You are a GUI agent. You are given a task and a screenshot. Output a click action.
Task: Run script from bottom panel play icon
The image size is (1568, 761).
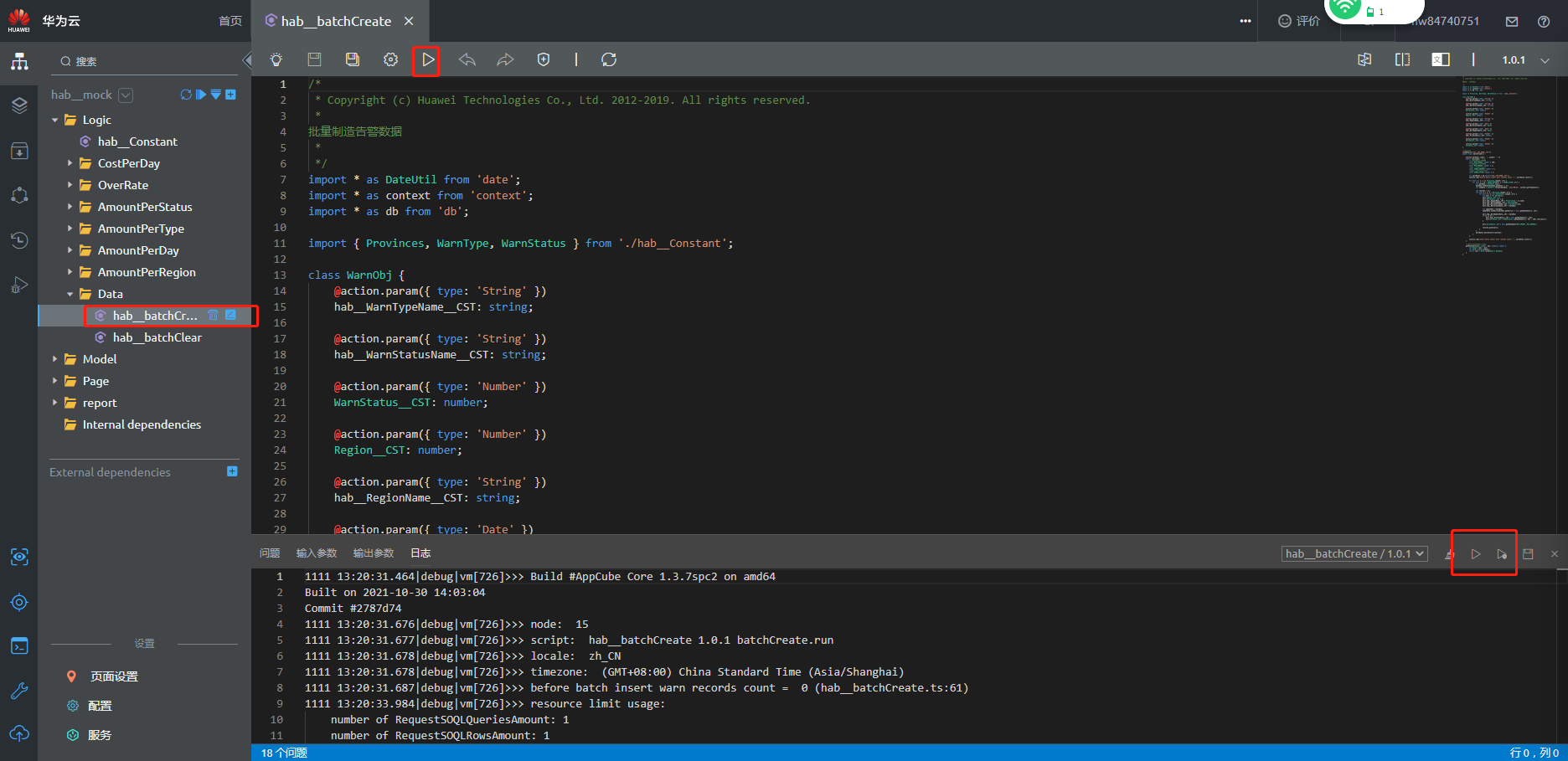tap(1476, 554)
